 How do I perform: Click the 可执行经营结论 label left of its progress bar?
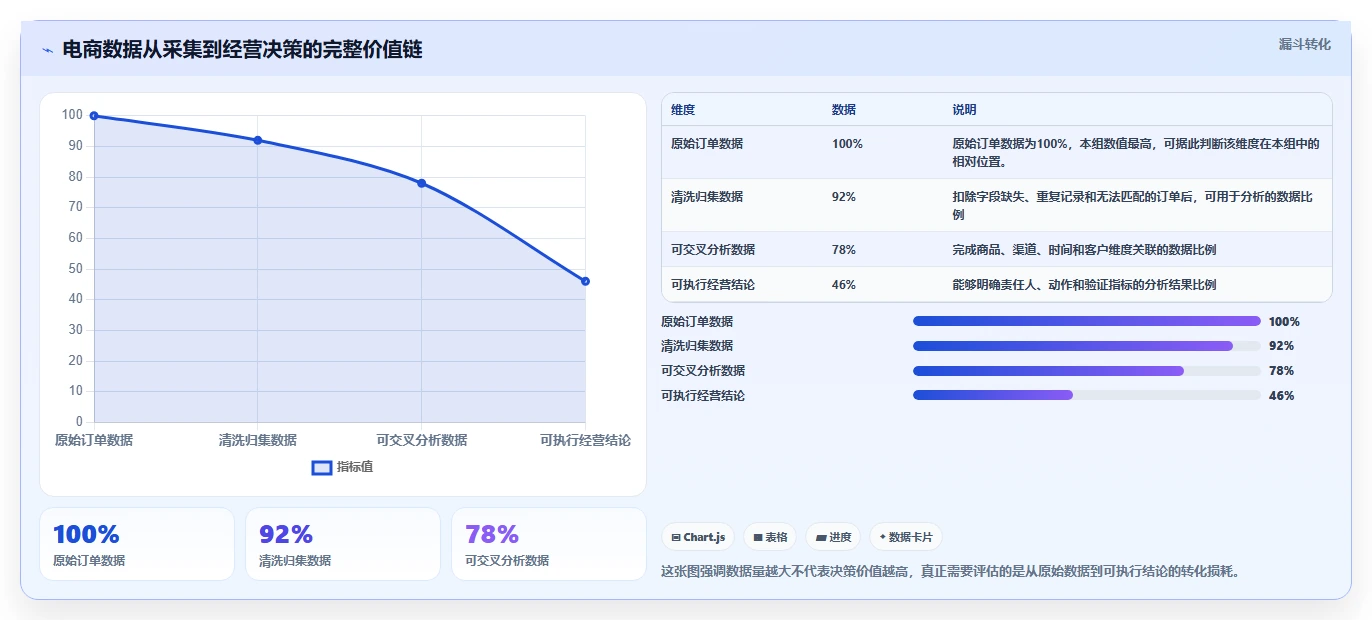pos(703,396)
